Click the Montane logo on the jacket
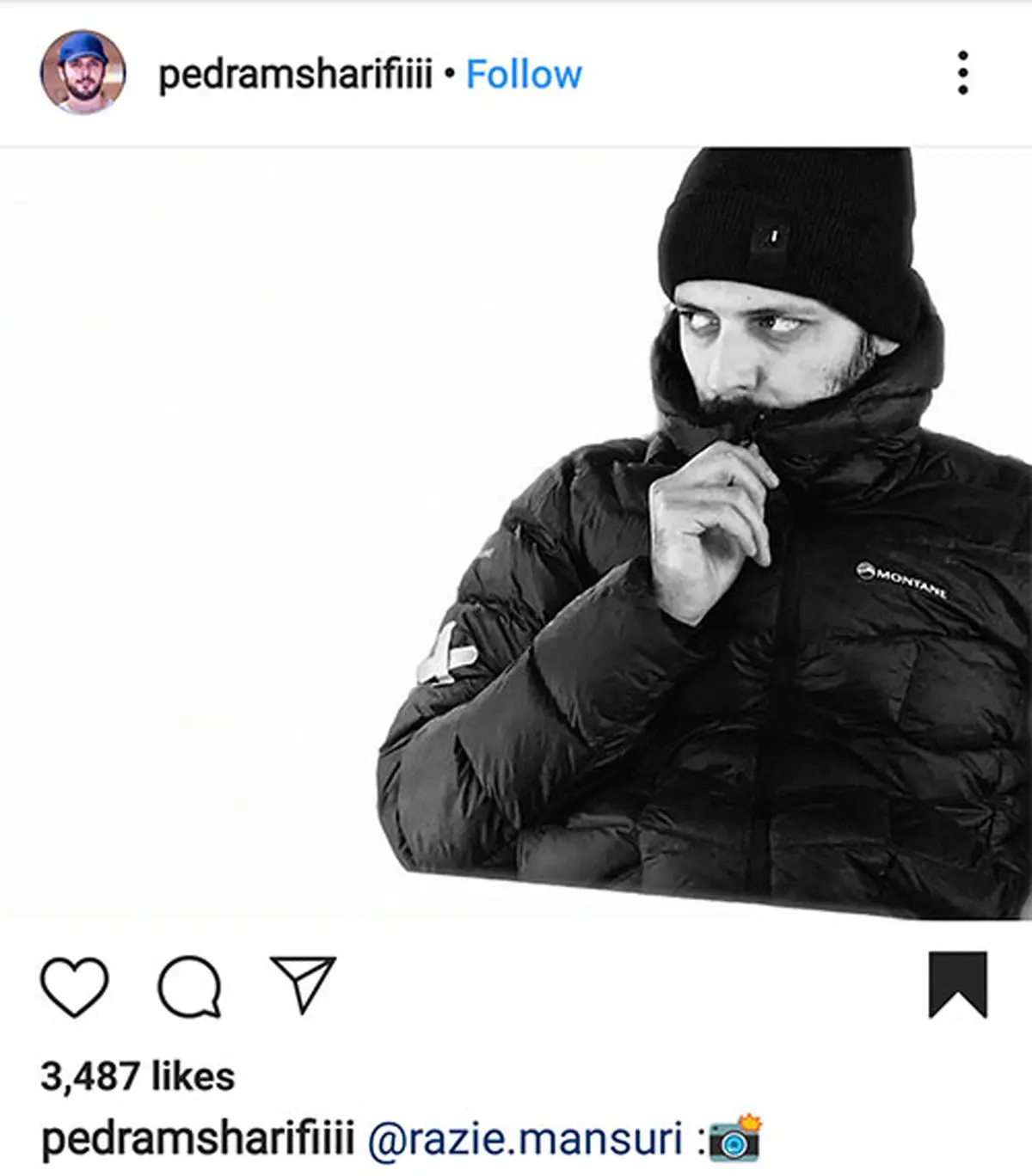Image resolution: width=1032 pixels, height=1176 pixels. [901, 580]
